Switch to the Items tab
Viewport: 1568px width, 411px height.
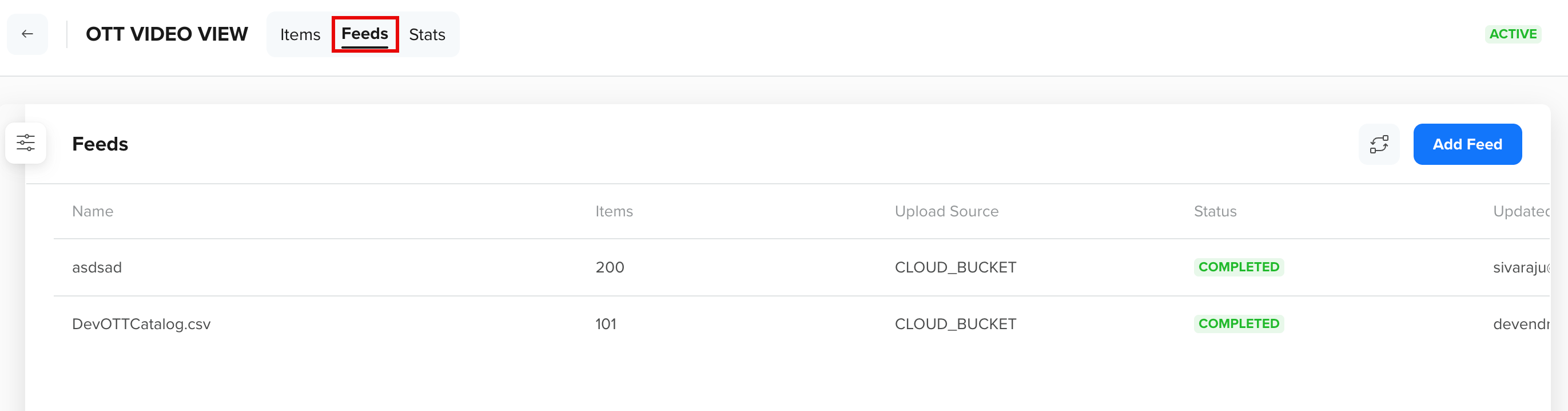(300, 35)
